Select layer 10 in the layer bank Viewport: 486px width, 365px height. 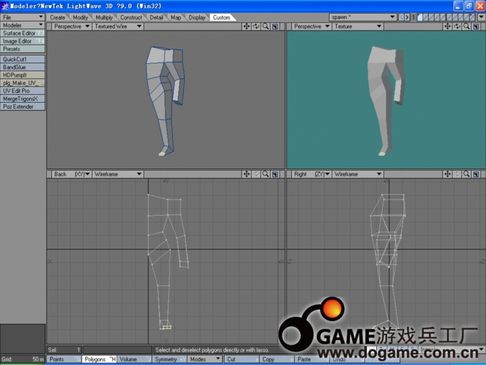click(x=473, y=17)
